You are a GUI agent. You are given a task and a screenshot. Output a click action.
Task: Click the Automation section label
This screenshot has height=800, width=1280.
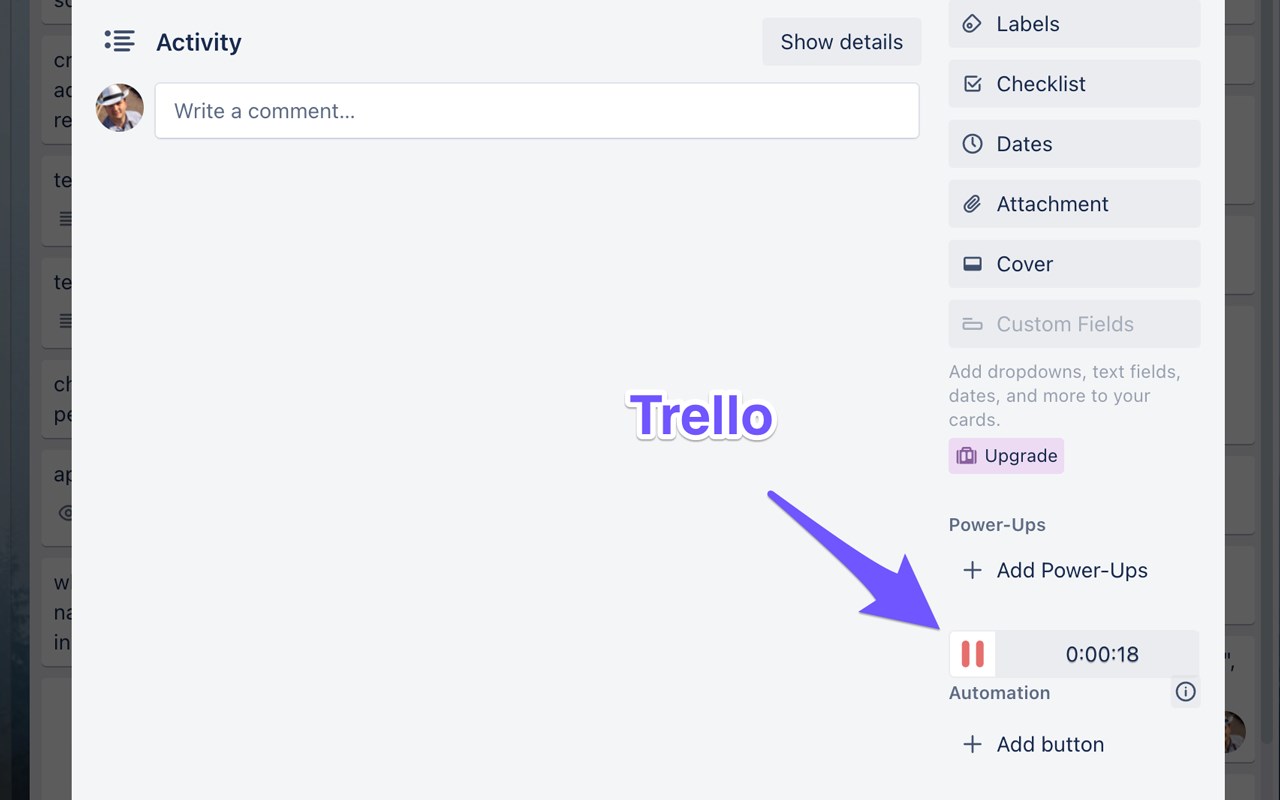pos(999,693)
